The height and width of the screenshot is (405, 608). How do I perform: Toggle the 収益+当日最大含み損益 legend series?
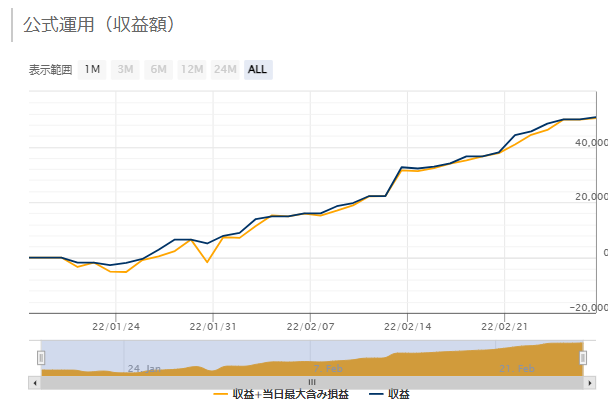(x=281, y=395)
